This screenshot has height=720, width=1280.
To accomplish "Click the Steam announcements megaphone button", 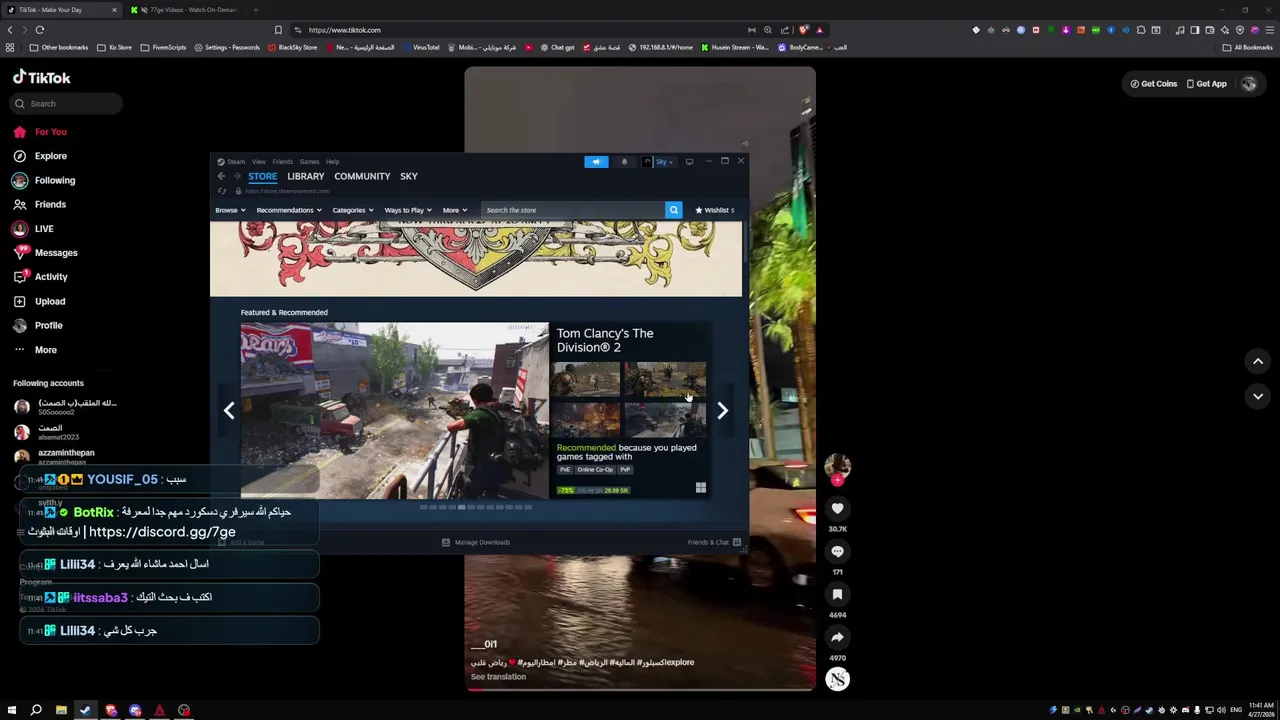I will 596,161.
